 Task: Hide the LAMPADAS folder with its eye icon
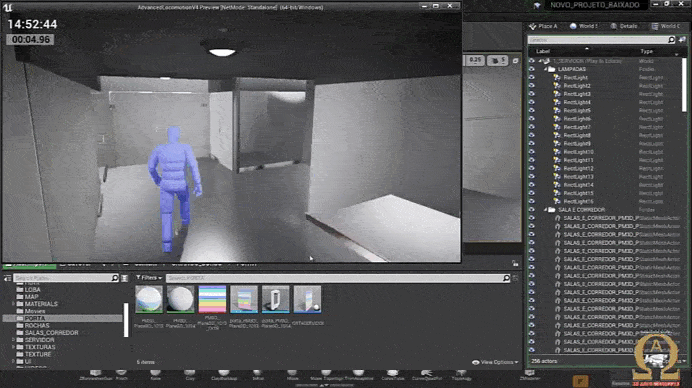(x=532, y=69)
